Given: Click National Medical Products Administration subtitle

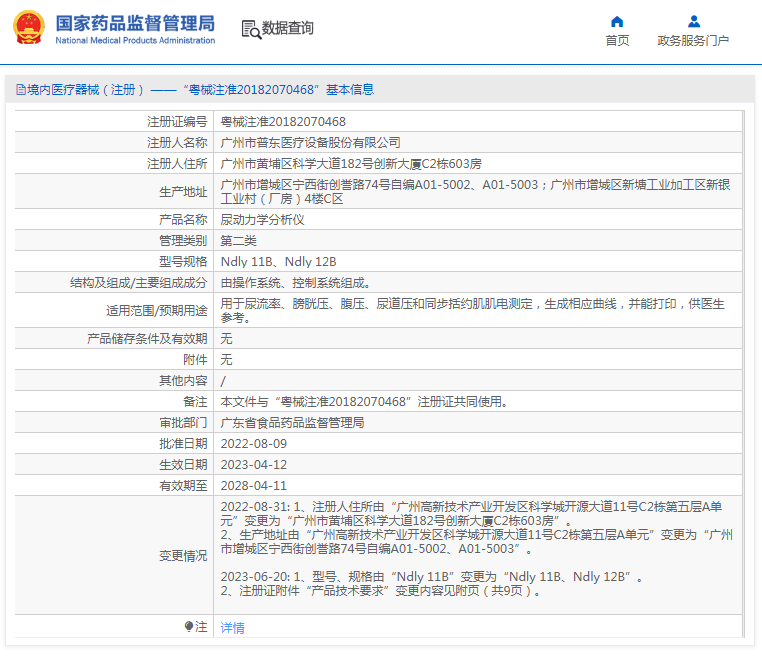Looking at the screenshot, I should [135, 40].
